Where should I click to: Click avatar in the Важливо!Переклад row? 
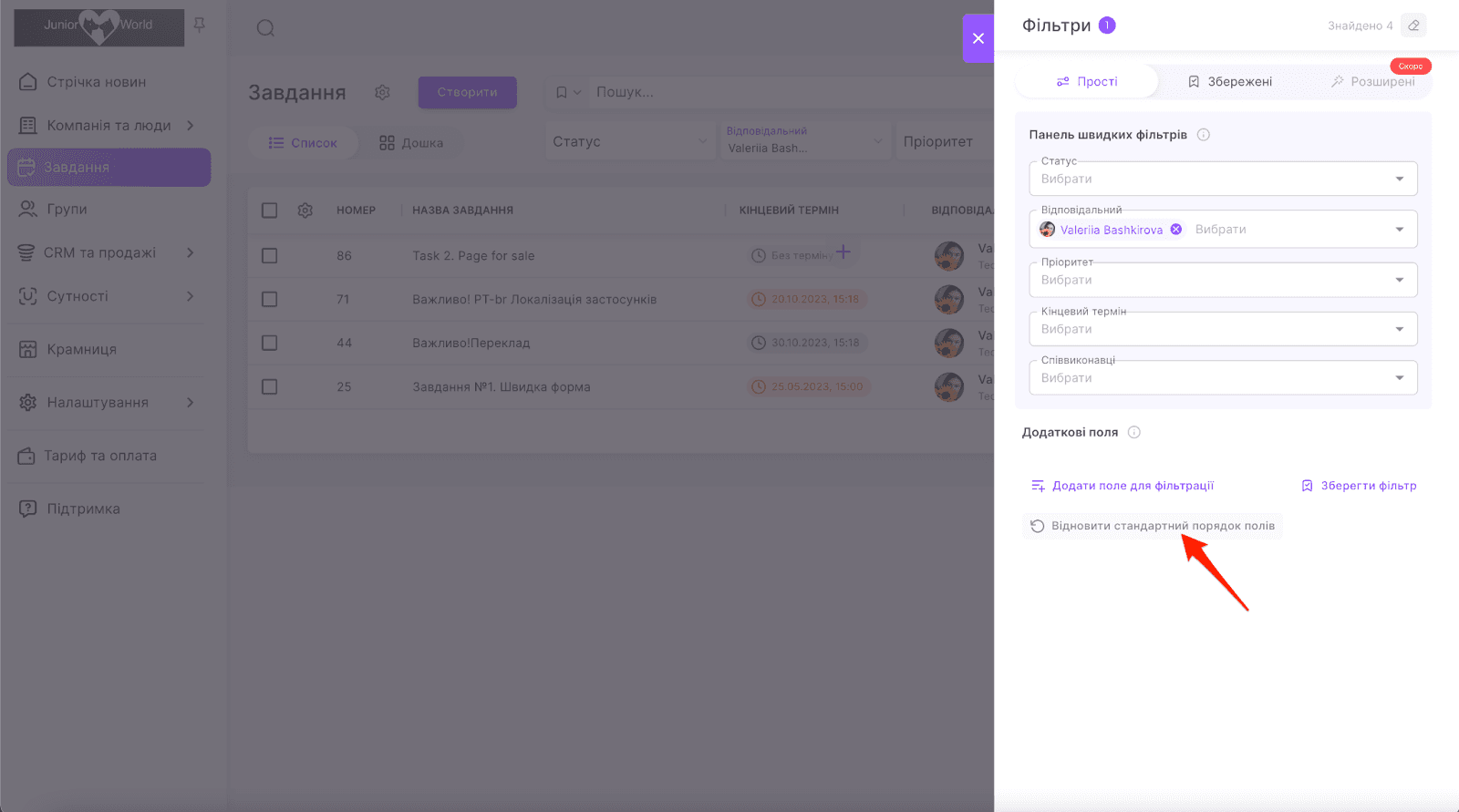(949, 344)
